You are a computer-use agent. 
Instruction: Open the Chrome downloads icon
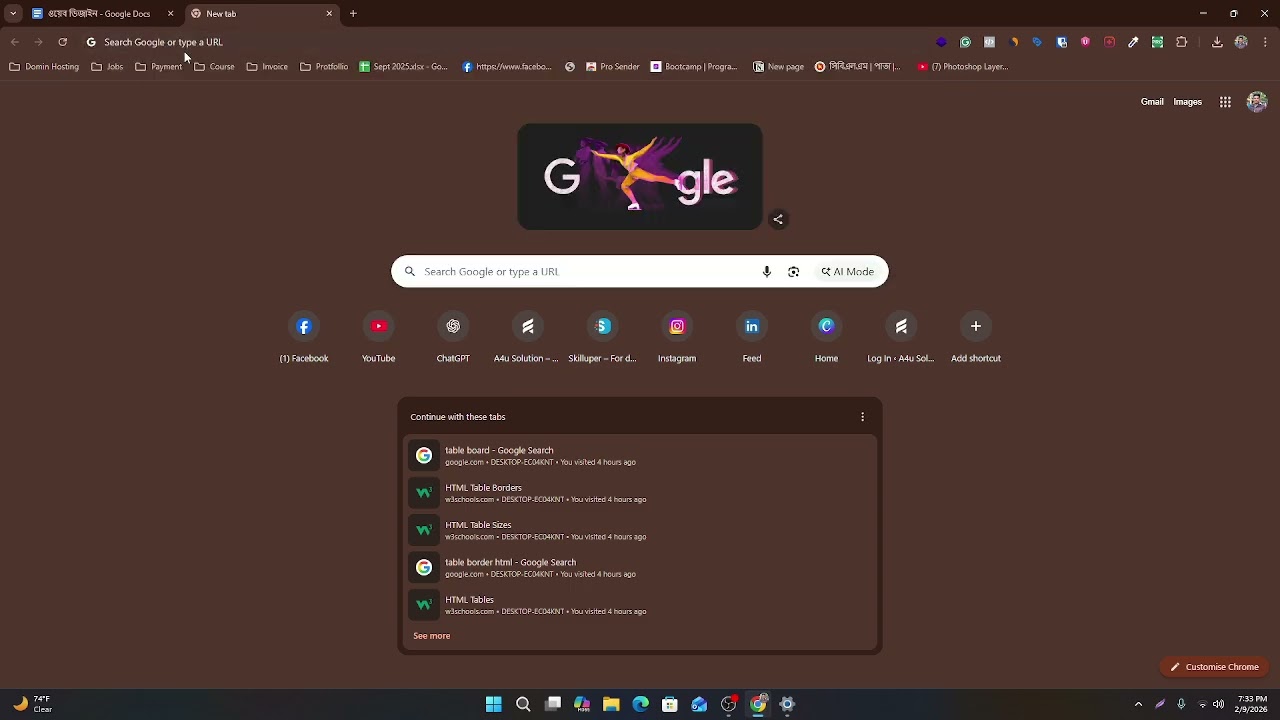click(1217, 42)
